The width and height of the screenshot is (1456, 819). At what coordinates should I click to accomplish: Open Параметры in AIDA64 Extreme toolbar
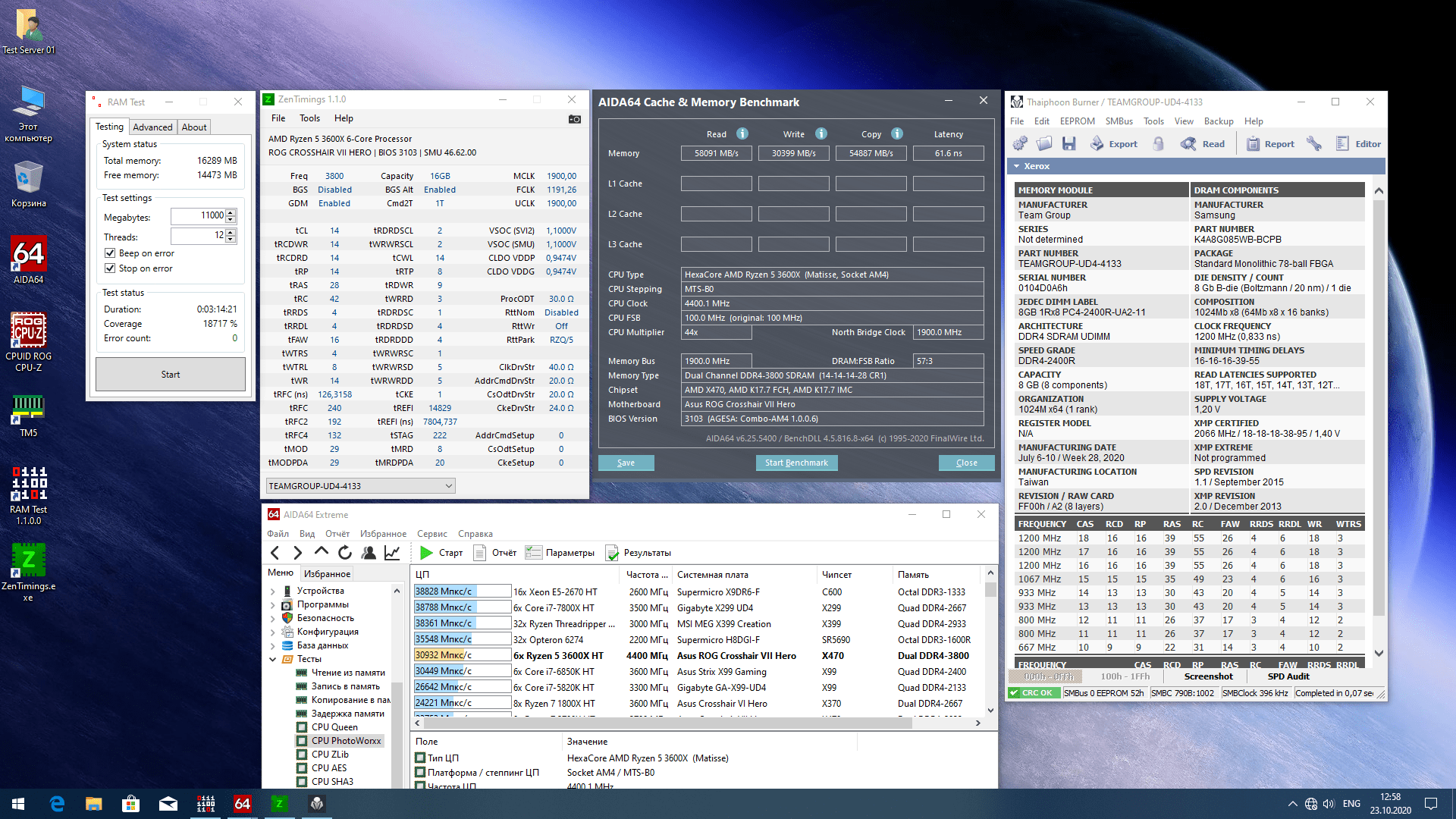(x=560, y=553)
